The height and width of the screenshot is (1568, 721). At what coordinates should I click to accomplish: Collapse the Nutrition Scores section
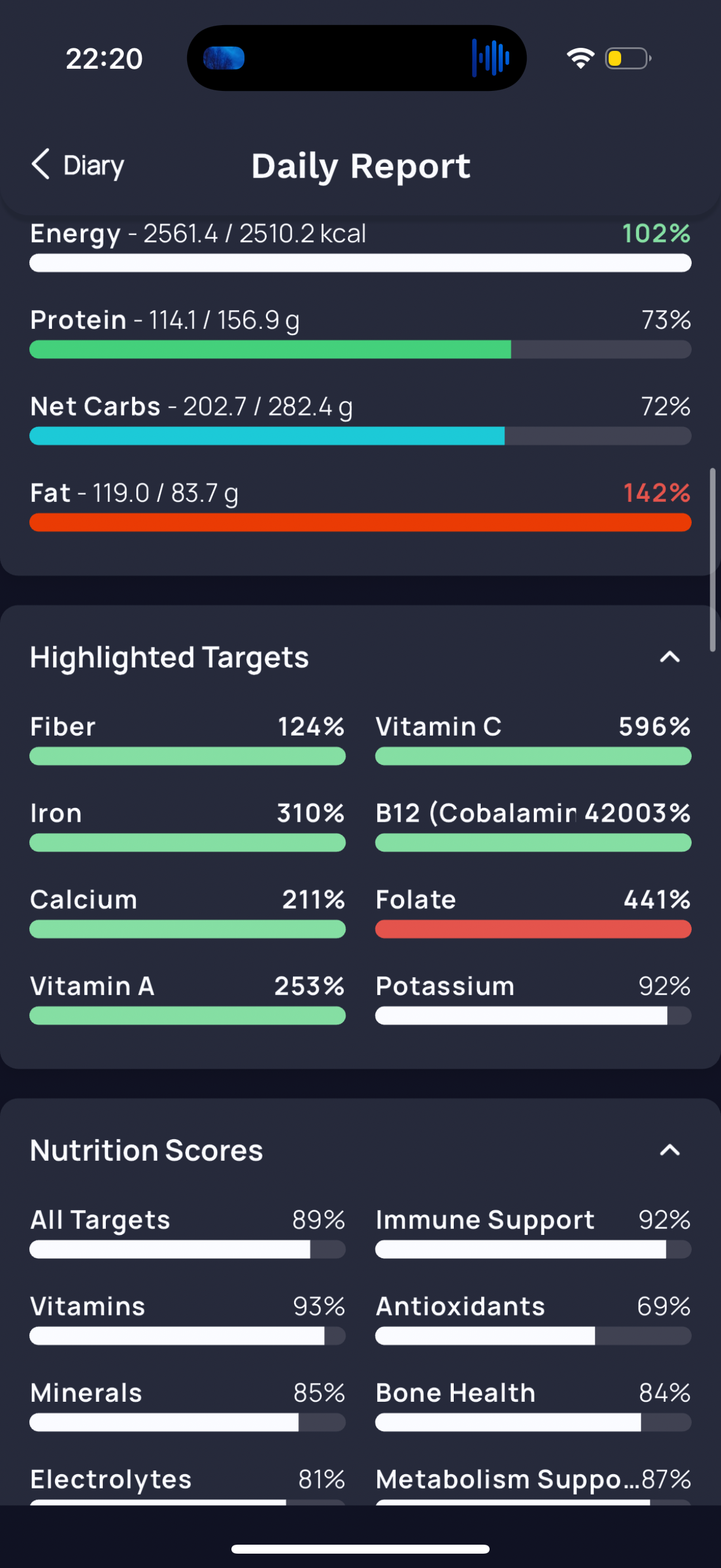click(x=670, y=1150)
